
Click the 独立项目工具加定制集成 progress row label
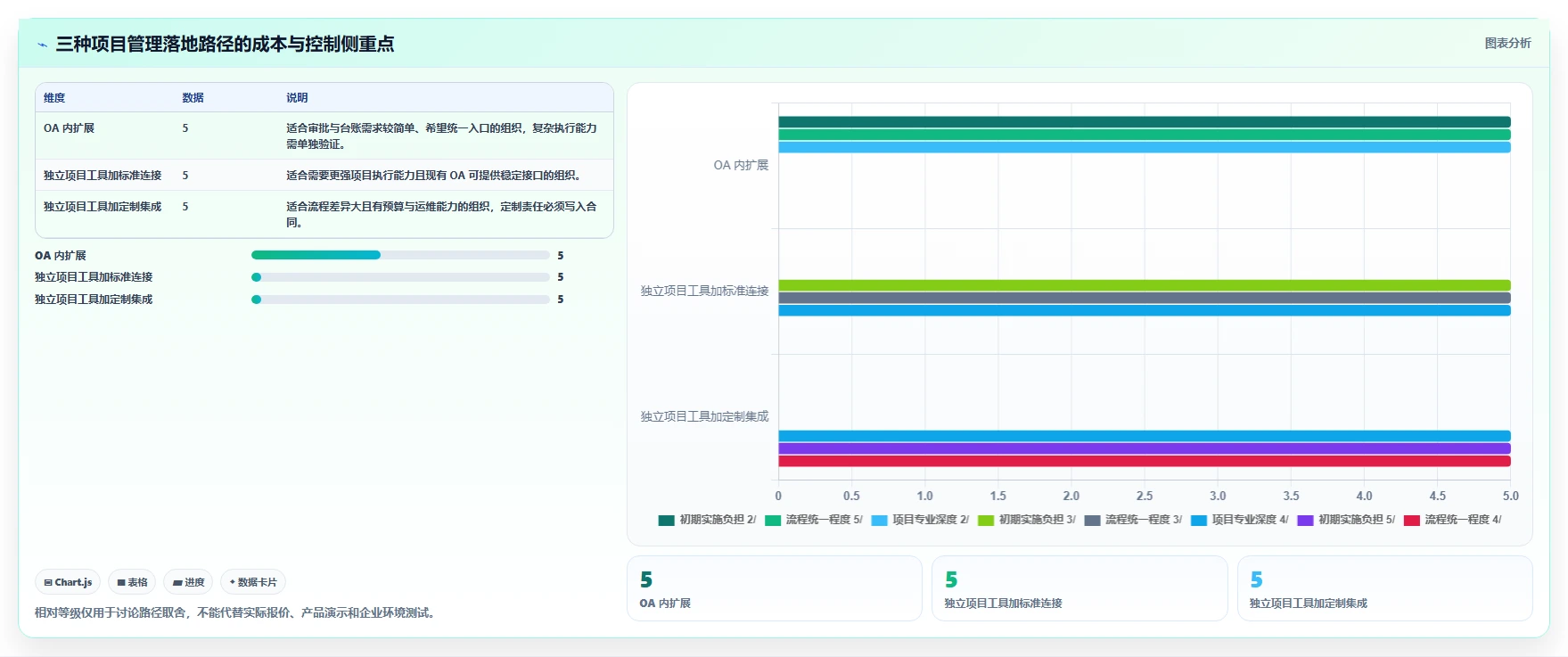(x=94, y=300)
